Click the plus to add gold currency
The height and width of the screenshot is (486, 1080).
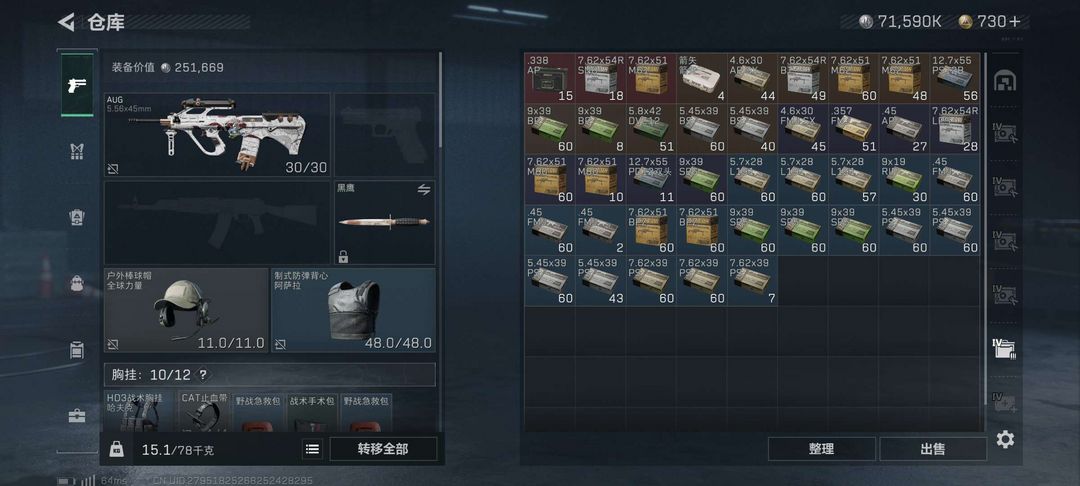point(1014,21)
